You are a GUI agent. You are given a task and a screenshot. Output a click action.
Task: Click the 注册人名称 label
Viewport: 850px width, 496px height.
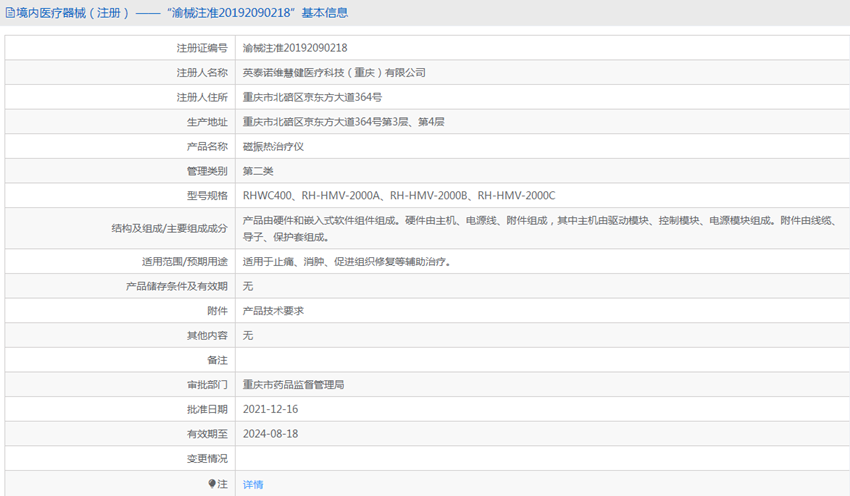click(202, 73)
